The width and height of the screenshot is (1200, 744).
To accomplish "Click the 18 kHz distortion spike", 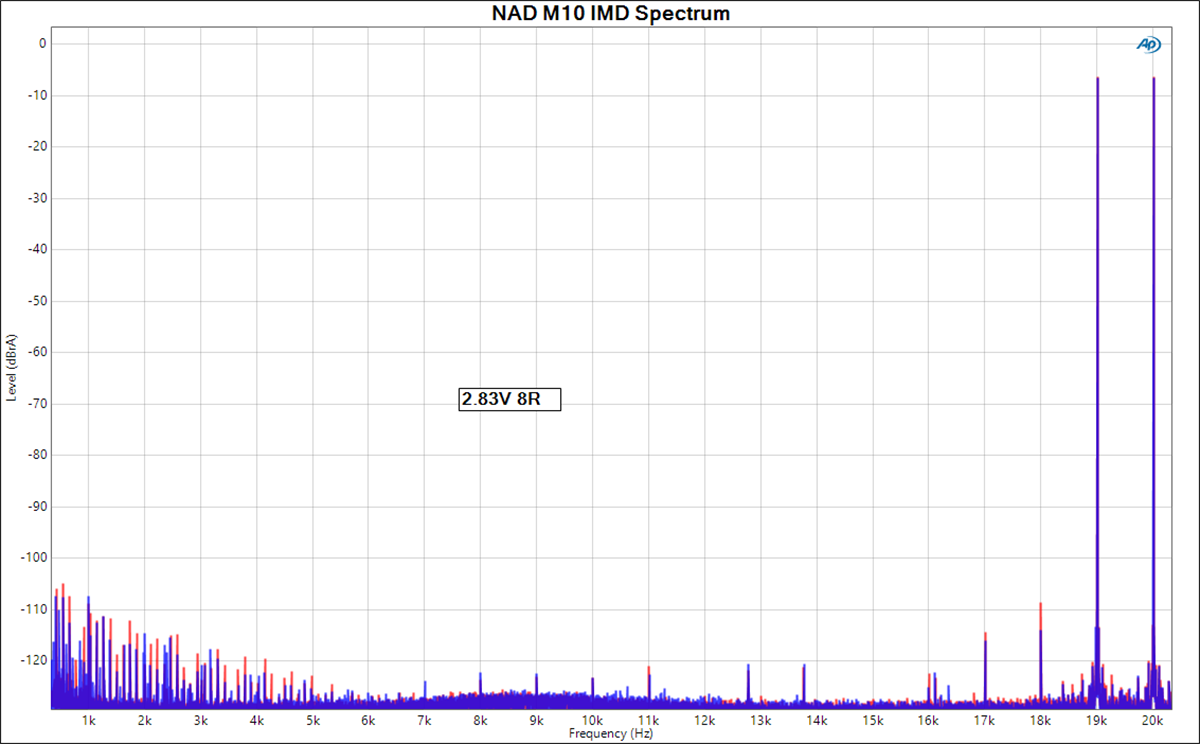I will 1041,655.
